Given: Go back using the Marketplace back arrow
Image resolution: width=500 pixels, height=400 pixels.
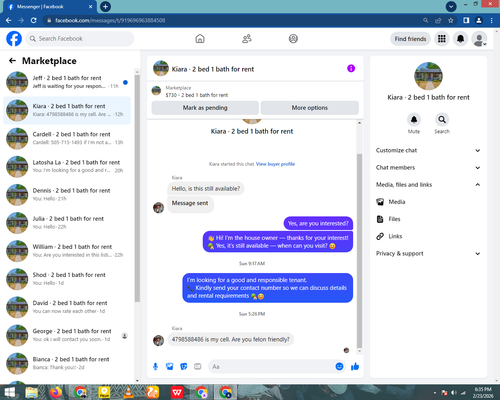Looking at the screenshot, I should 12,61.
